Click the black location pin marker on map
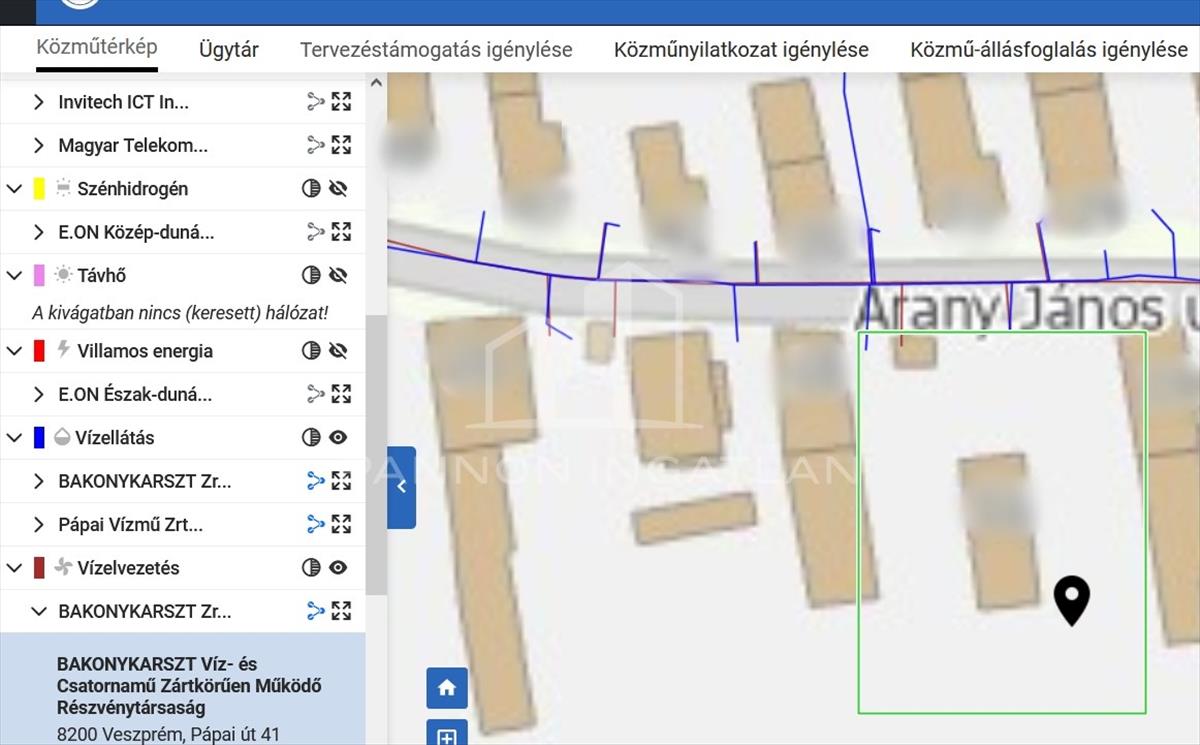This screenshot has height=745, width=1200. (1072, 600)
